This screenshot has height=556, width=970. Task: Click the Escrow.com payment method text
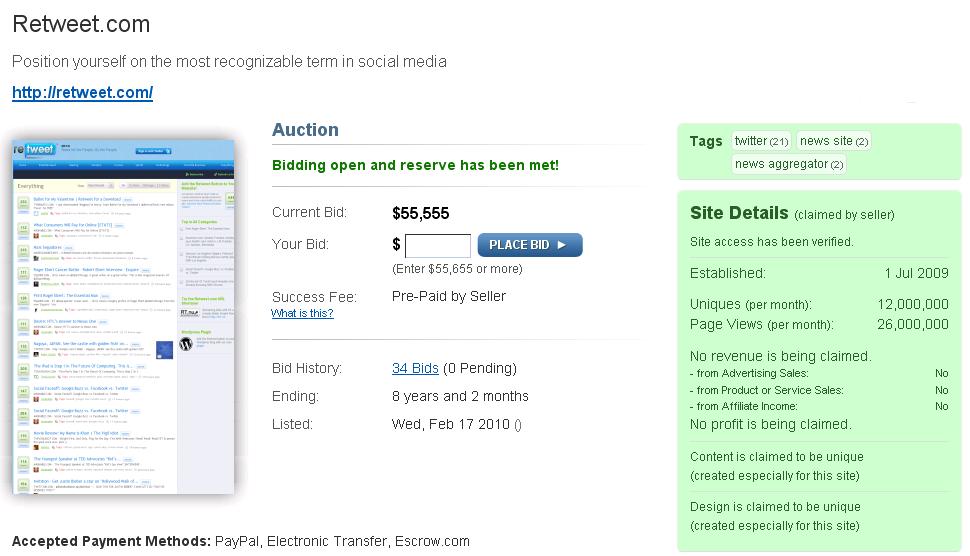pos(432,541)
